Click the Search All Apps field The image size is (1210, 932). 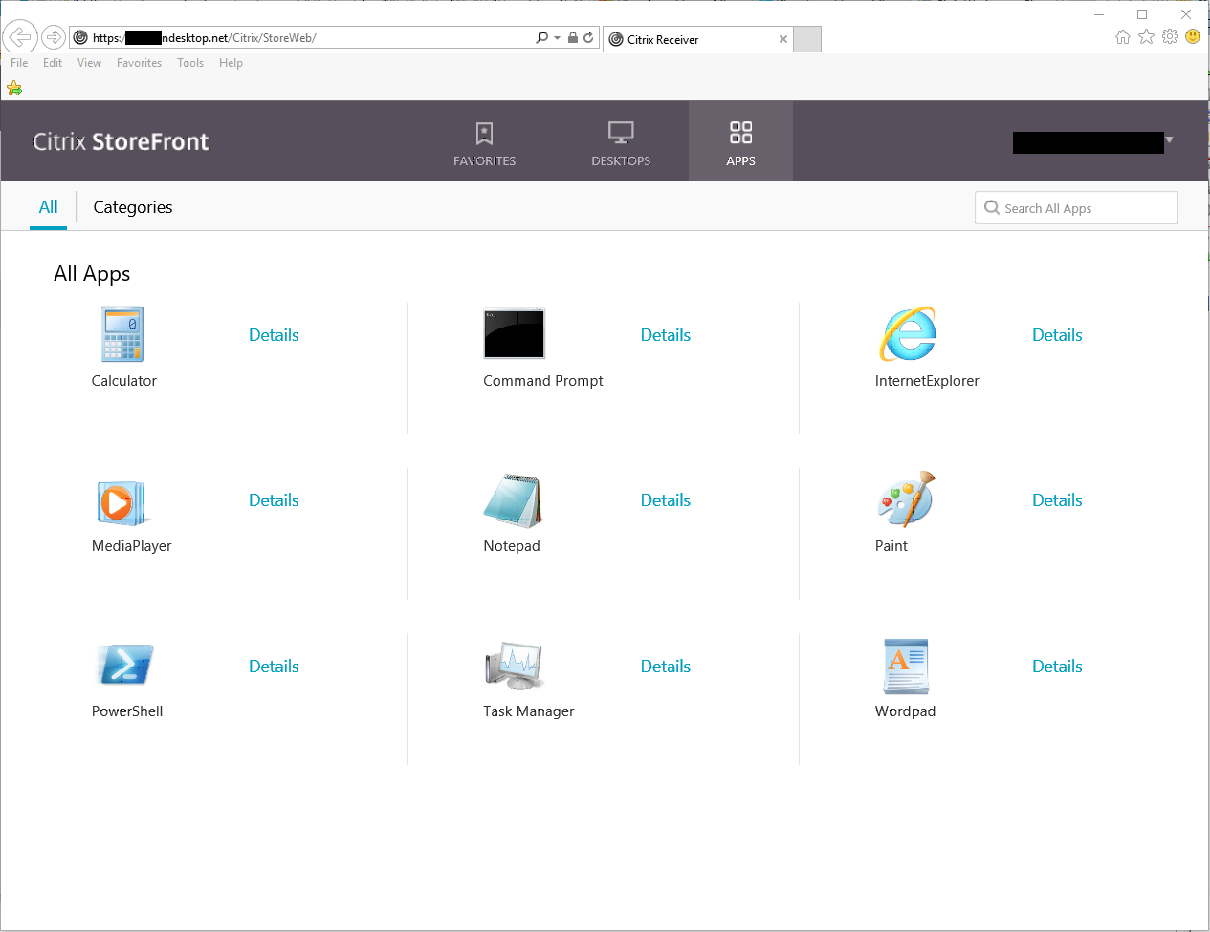(x=1076, y=208)
